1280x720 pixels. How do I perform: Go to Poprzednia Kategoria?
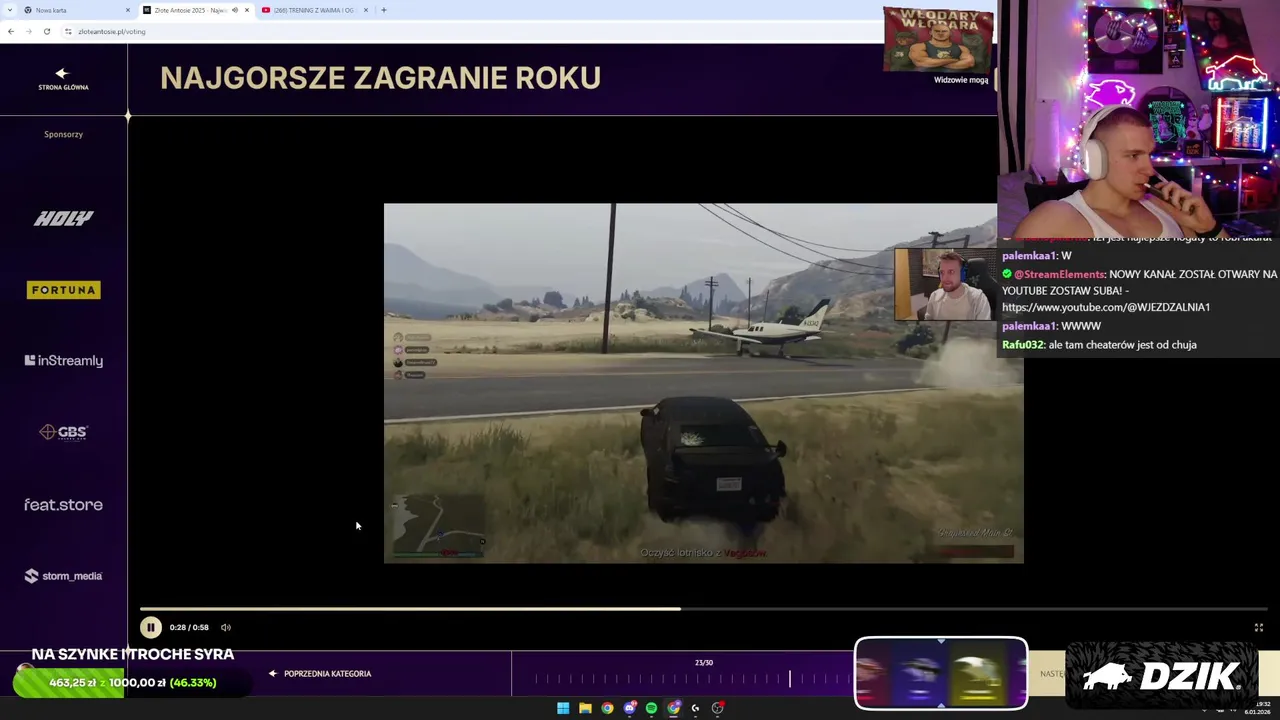[x=320, y=674]
